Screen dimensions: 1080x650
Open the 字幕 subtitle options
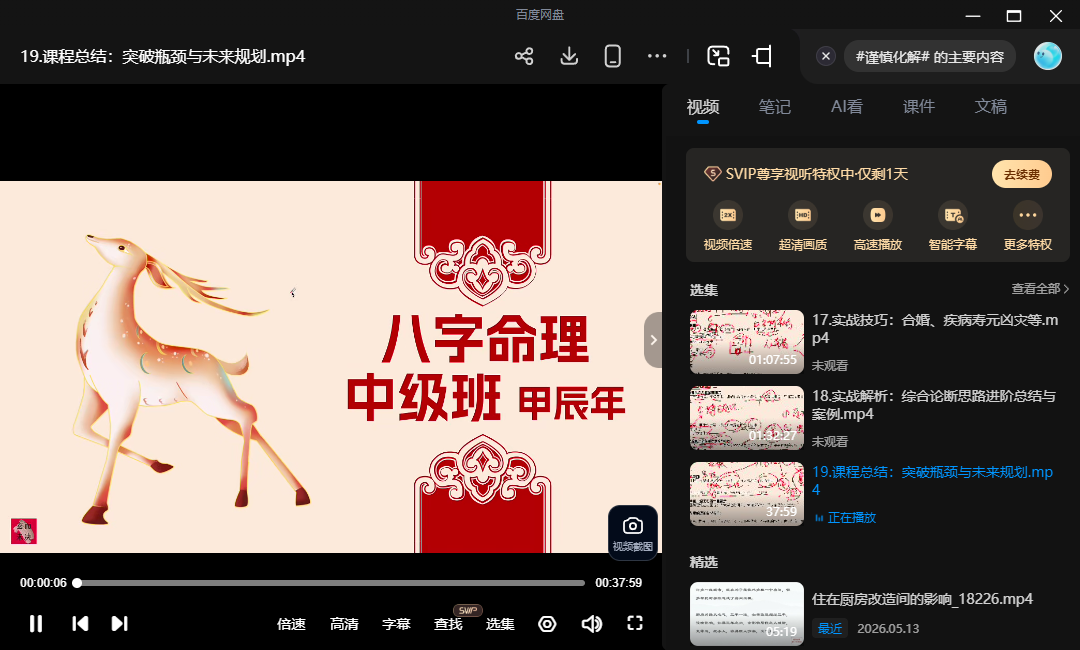[x=396, y=624]
